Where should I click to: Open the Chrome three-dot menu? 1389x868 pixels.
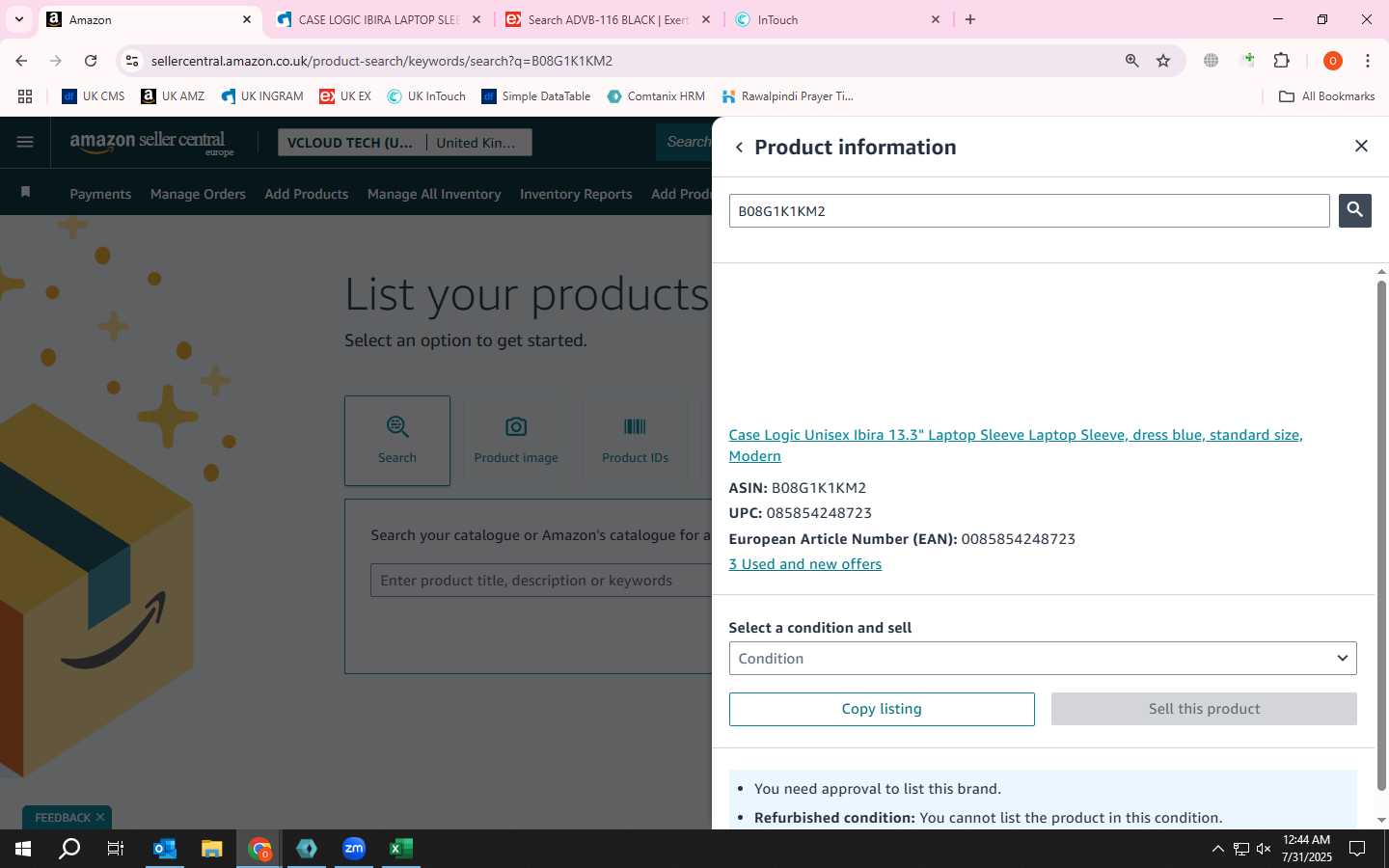pyautogui.click(x=1368, y=61)
